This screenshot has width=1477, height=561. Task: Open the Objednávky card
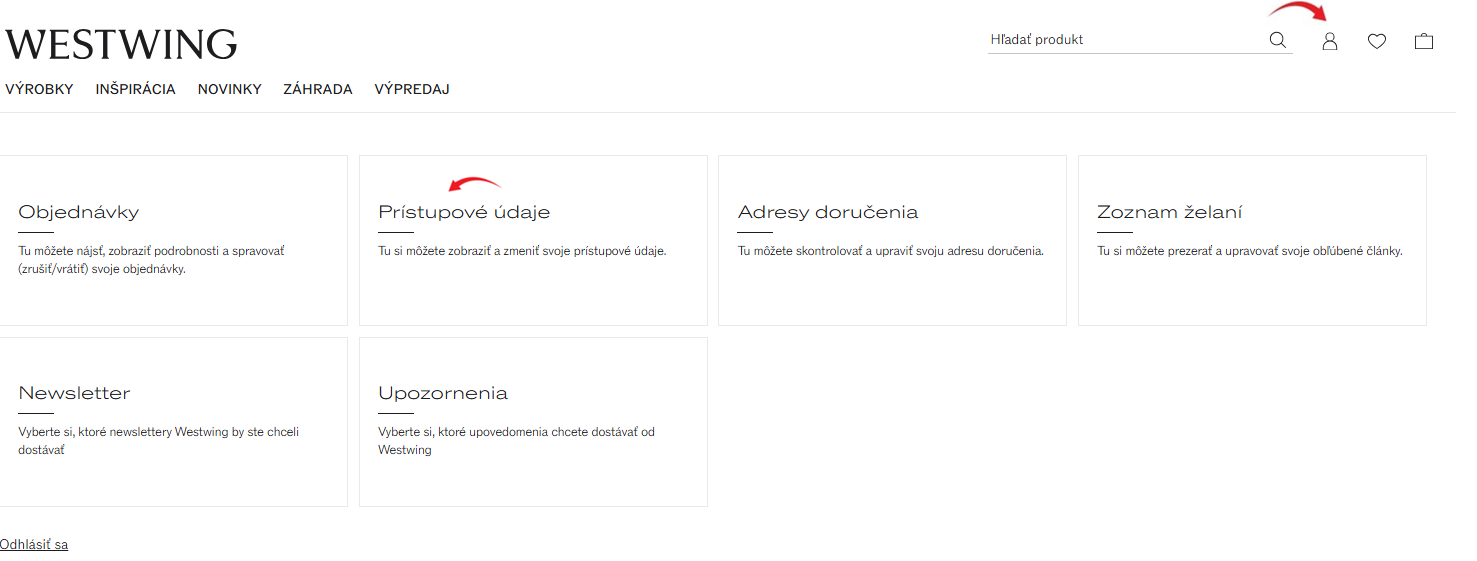(x=173, y=240)
